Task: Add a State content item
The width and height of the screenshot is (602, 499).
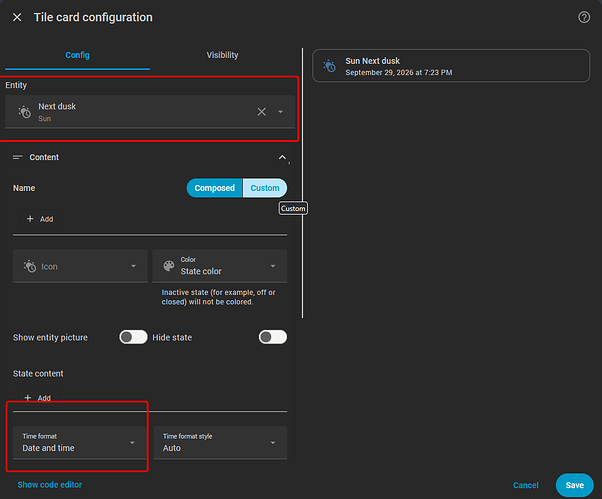Action: (x=38, y=398)
